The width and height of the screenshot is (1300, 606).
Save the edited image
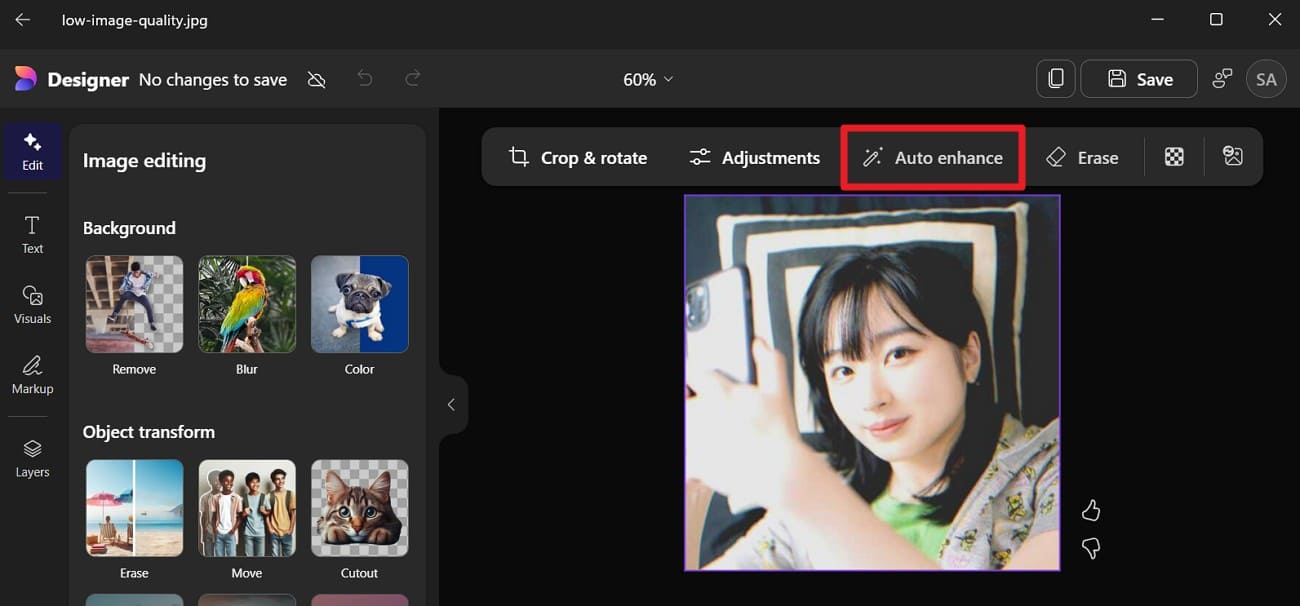tap(1138, 78)
